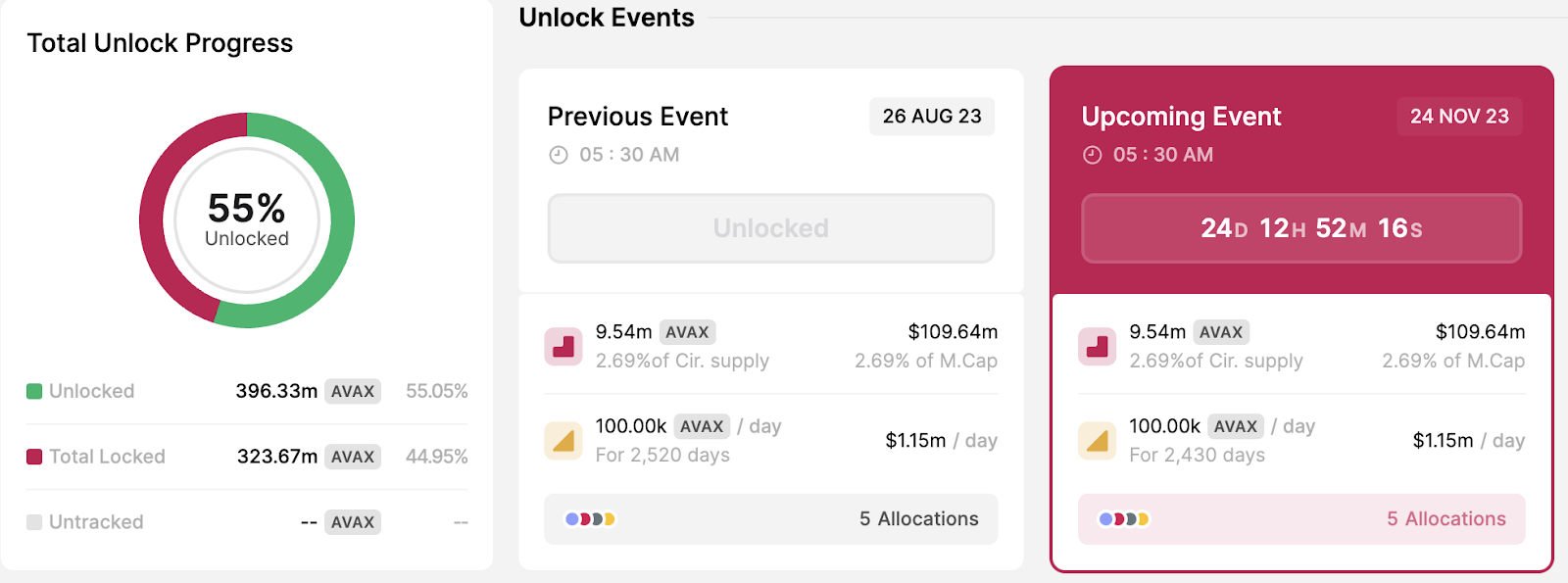The height and width of the screenshot is (583, 1568).
Task: Click the cliff unlock icon in Upcoming Event
Action: tap(1098, 347)
